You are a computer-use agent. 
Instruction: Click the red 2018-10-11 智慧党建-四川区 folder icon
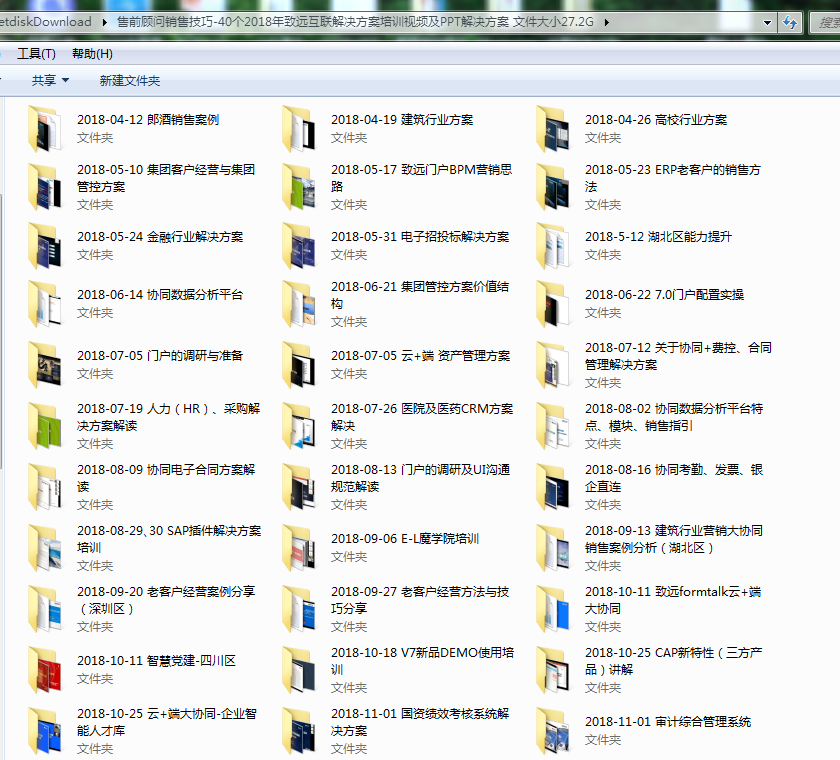pos(44,669)
